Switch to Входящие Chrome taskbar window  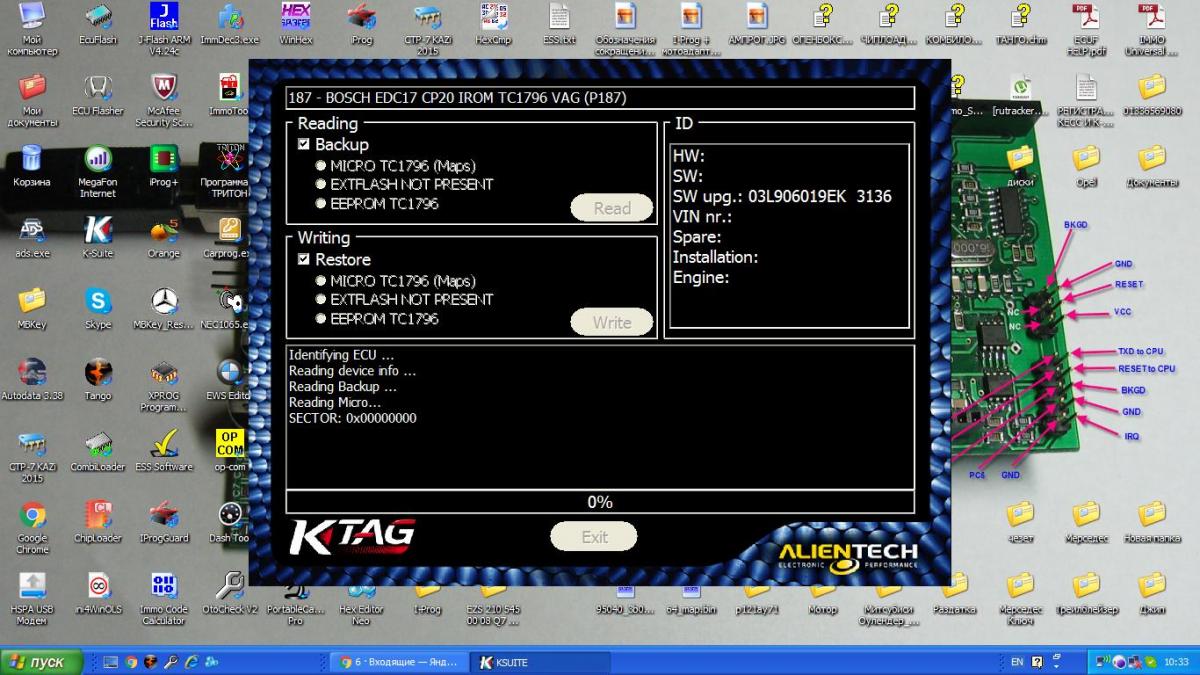pyautogui.click(x=398, y=662)
